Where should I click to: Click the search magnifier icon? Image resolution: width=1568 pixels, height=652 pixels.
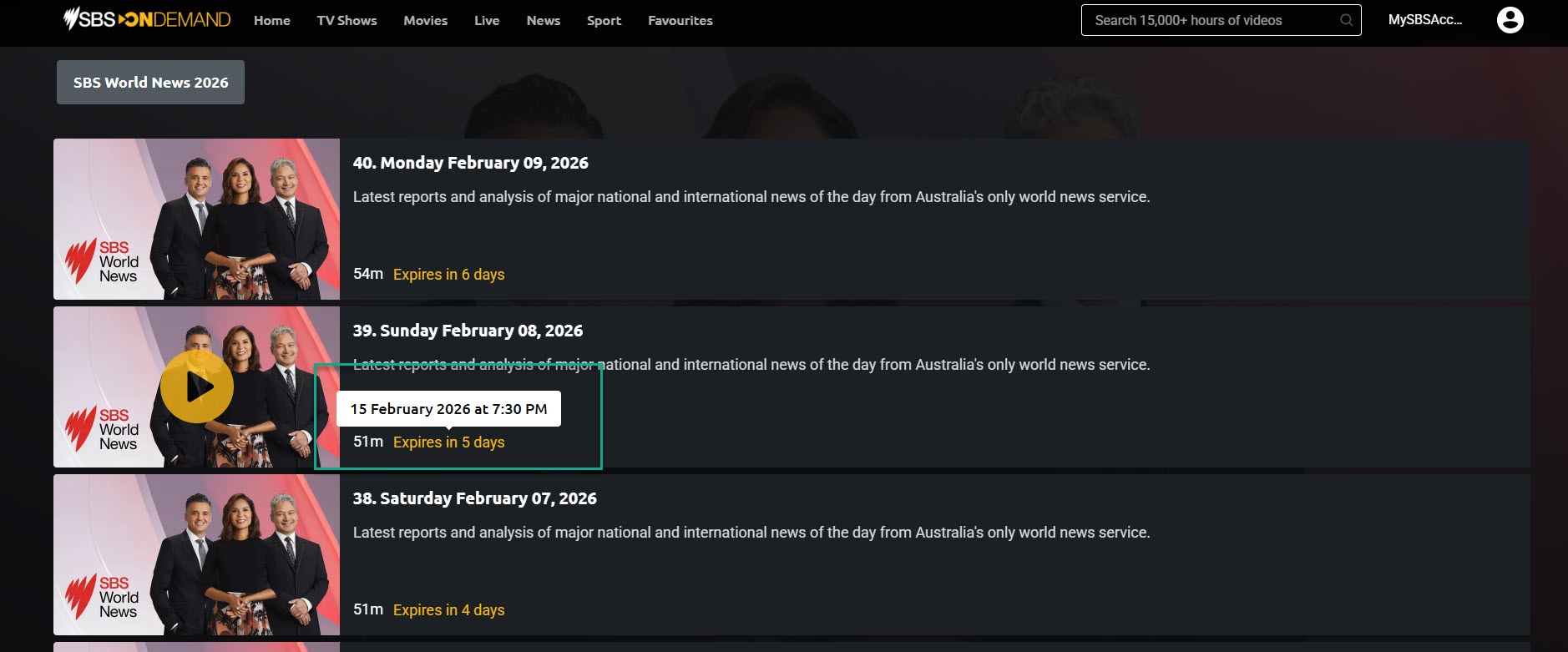coord(1346,20)
